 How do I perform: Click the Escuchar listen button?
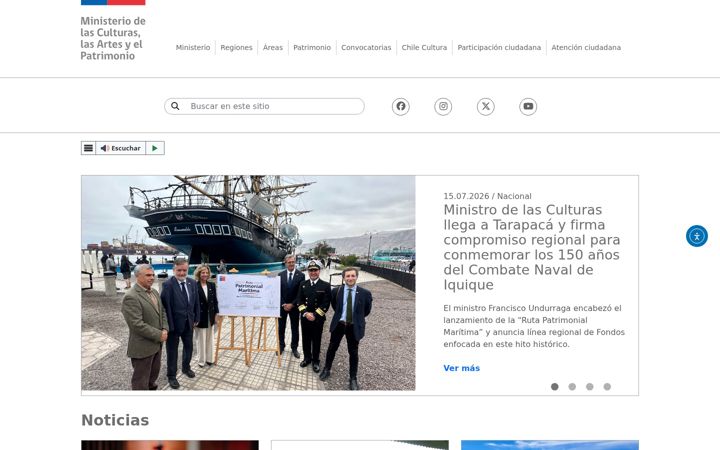pos(120,148)
